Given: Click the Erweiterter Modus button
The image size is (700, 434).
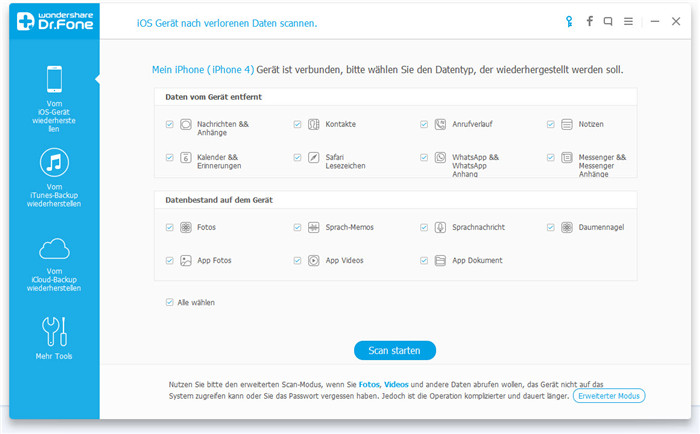Looking at the screenshot, I should point(609,396).
